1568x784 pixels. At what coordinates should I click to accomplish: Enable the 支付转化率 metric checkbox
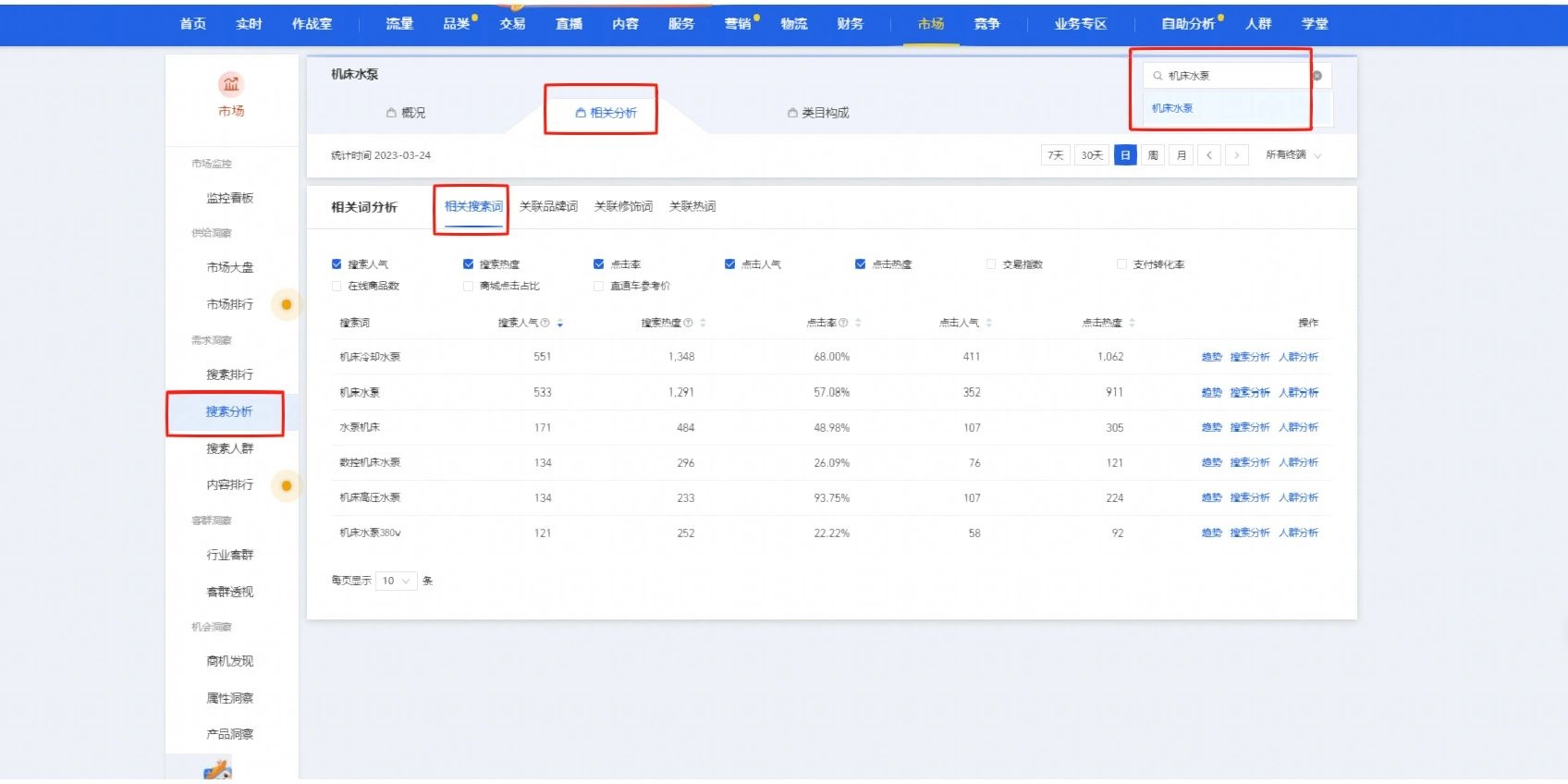point(1121,264)
